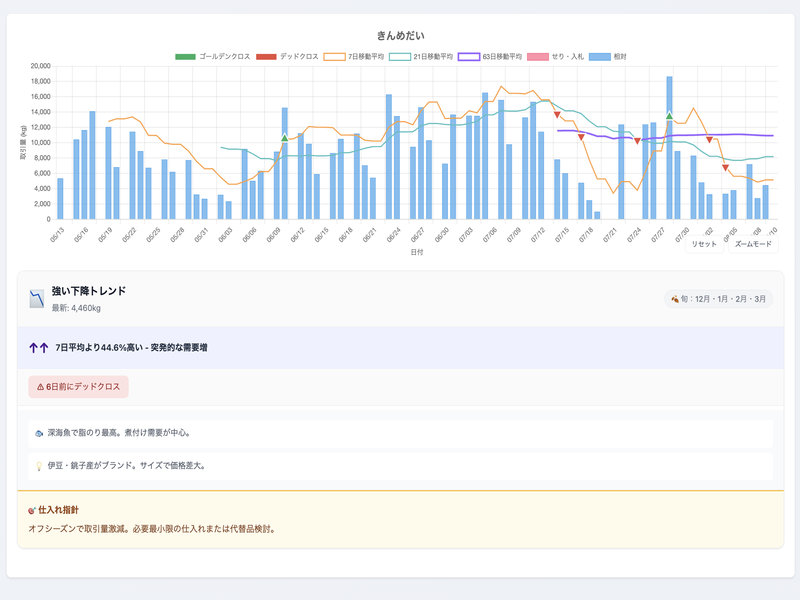Viewport: 800px width, 600px height.
Task: Click the リセット button
Action: click(x=704, y=244)
